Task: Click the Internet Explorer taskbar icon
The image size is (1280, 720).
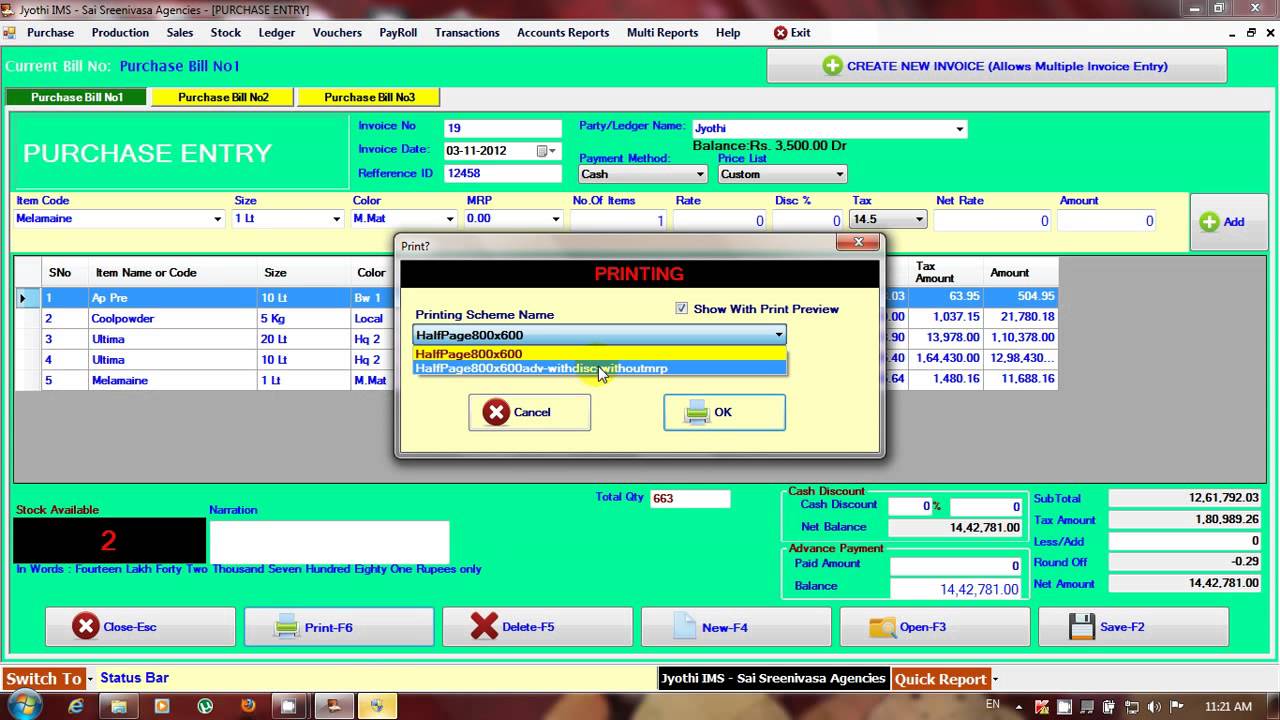Action: point(76,706)
